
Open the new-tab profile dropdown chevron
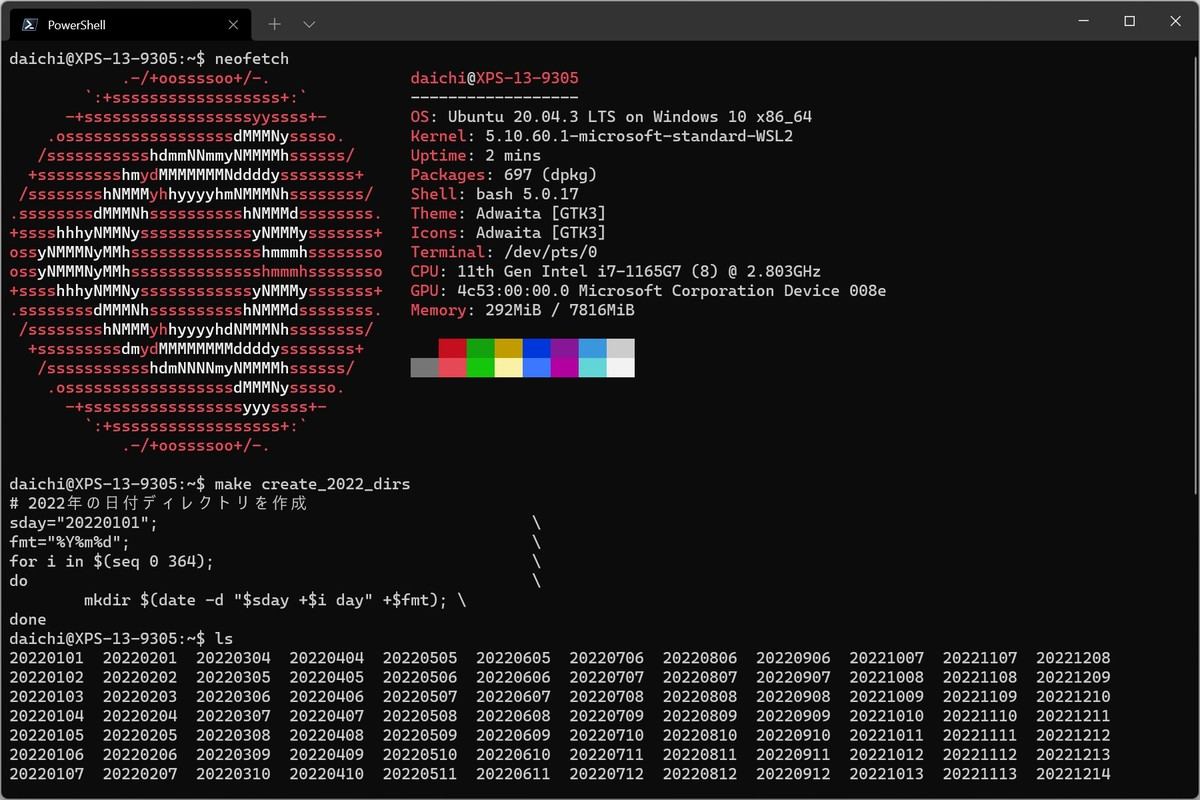click(x=309, y=24)
